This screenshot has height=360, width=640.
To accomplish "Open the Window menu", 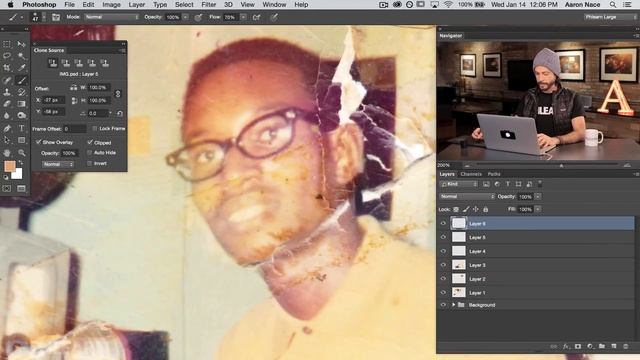I will (274, 4).
